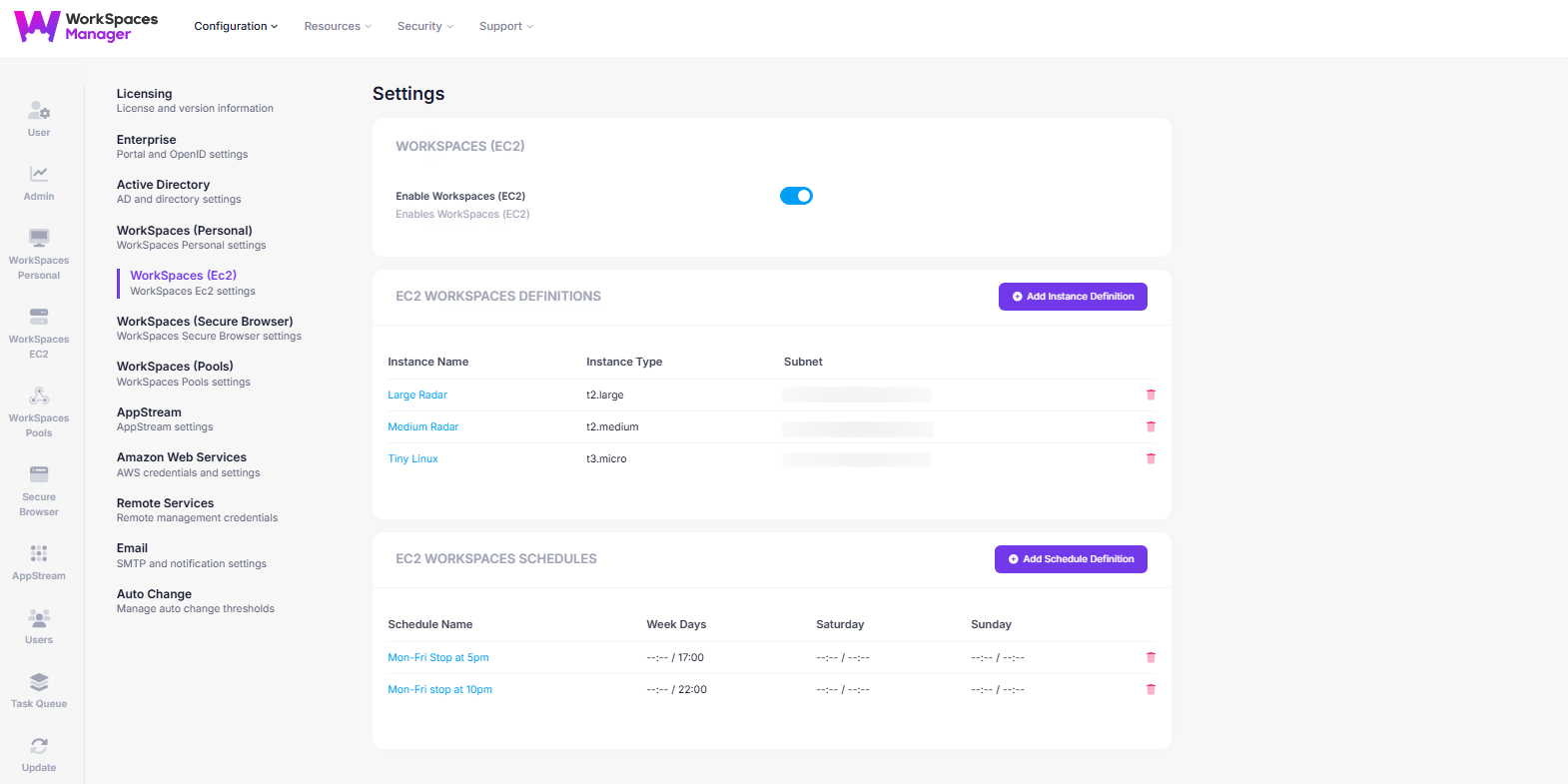Viewport: 1568px width, 784px height.
Task: Delete the Mon-Fri stop at 10pm schedule
Action: pyautogui.click(x=1151, y=689)
